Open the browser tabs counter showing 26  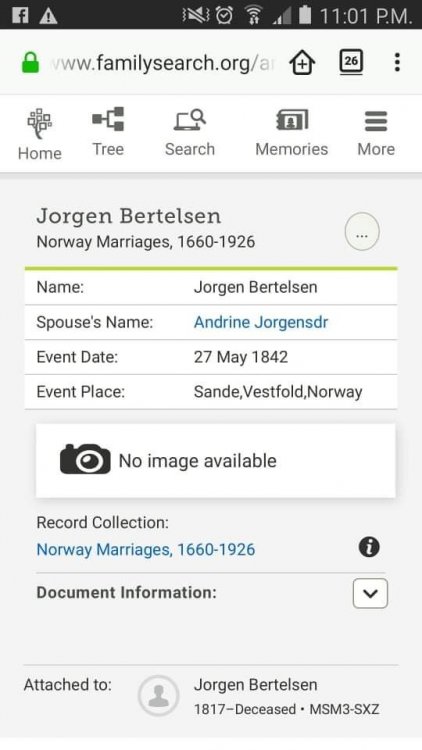[351, 62]
